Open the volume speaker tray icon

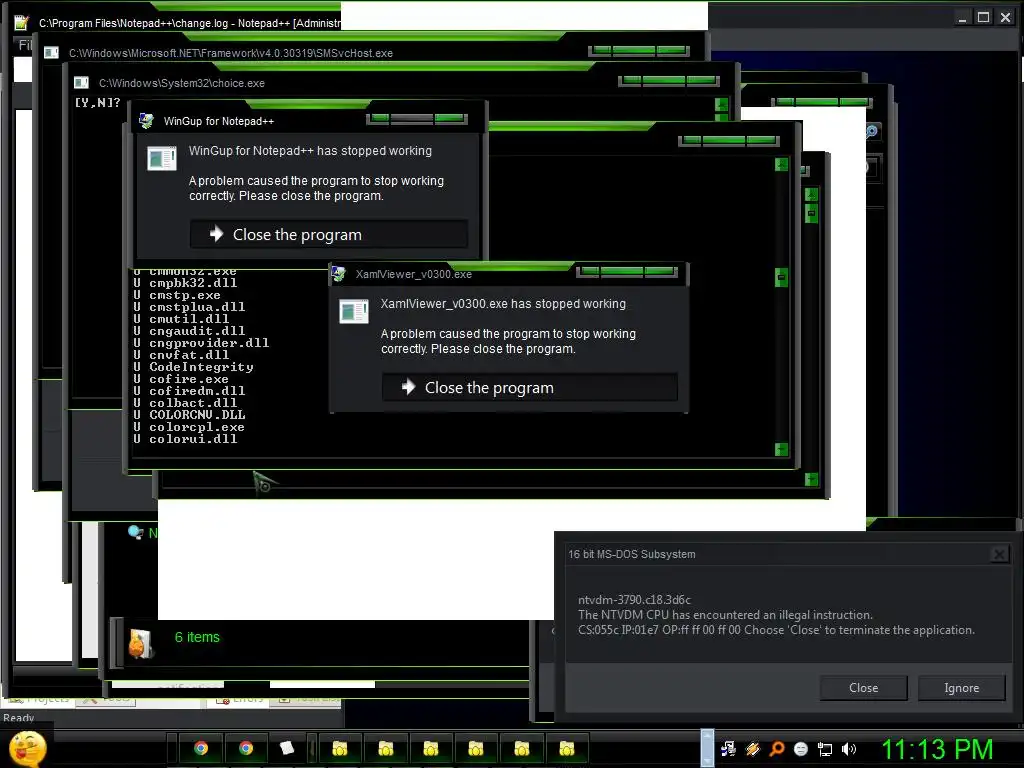(x=849, y=749)
